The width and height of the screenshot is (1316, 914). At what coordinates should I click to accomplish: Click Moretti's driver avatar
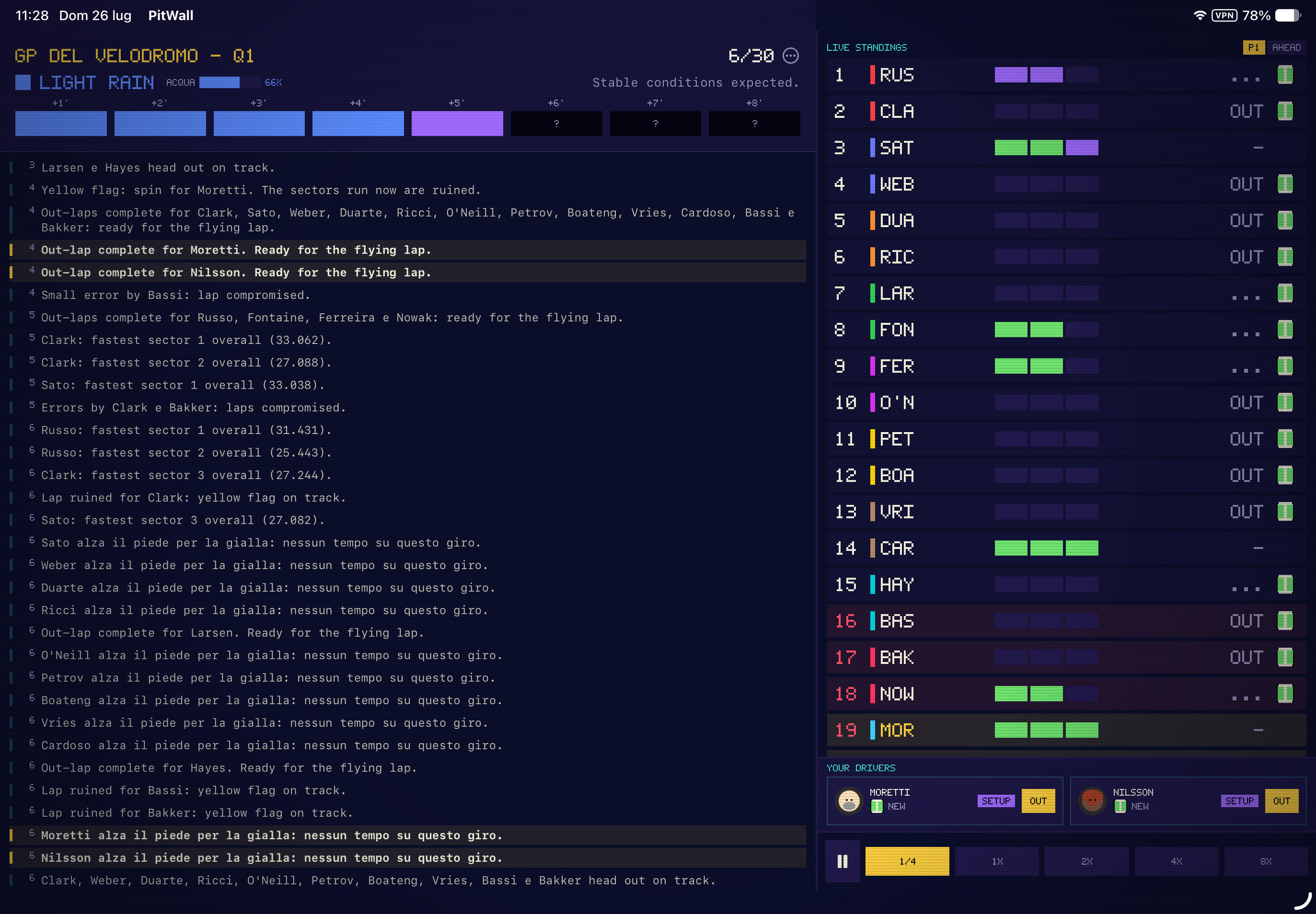(x=849, y=800)
